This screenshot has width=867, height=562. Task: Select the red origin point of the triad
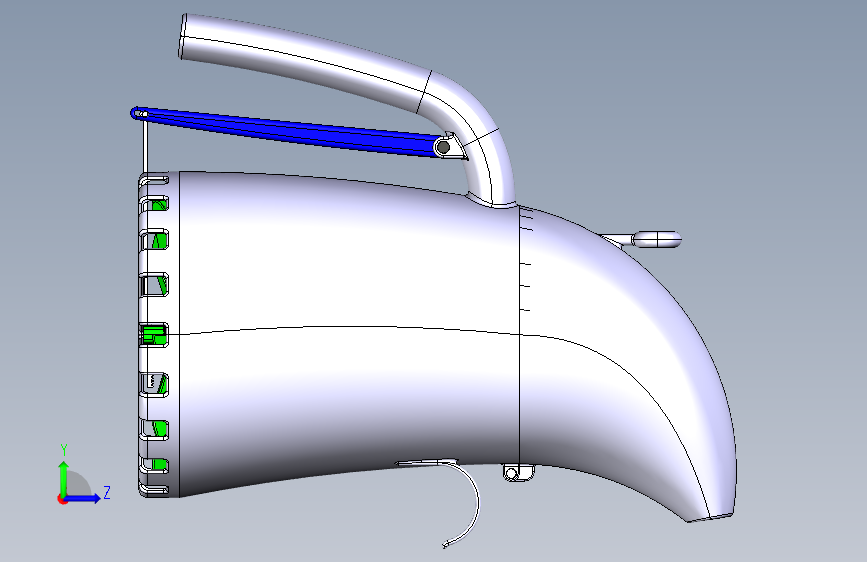point(62,499)
